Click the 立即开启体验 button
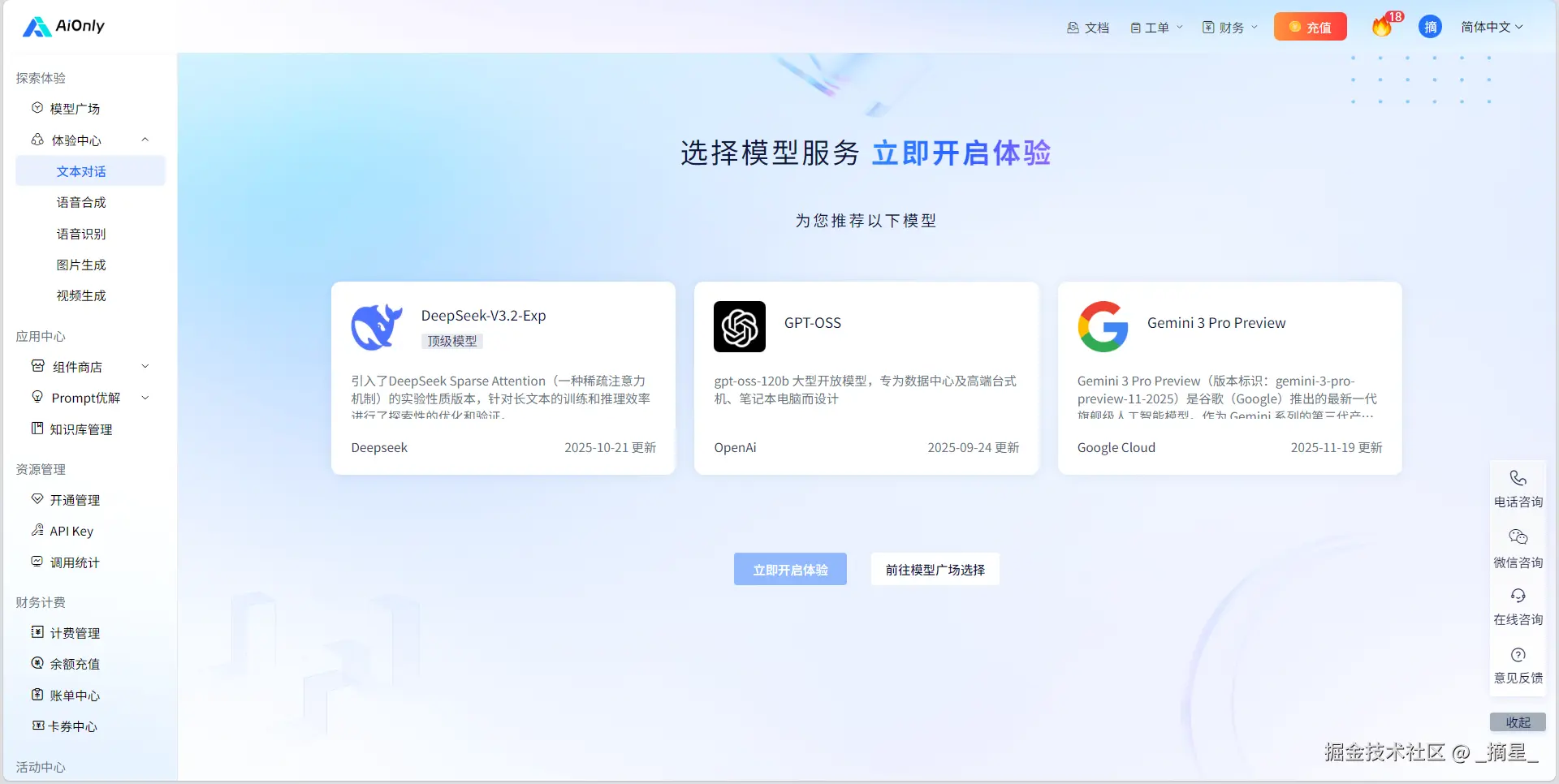Viewport: 1559px width, 784px height. (x=790, y=570)
